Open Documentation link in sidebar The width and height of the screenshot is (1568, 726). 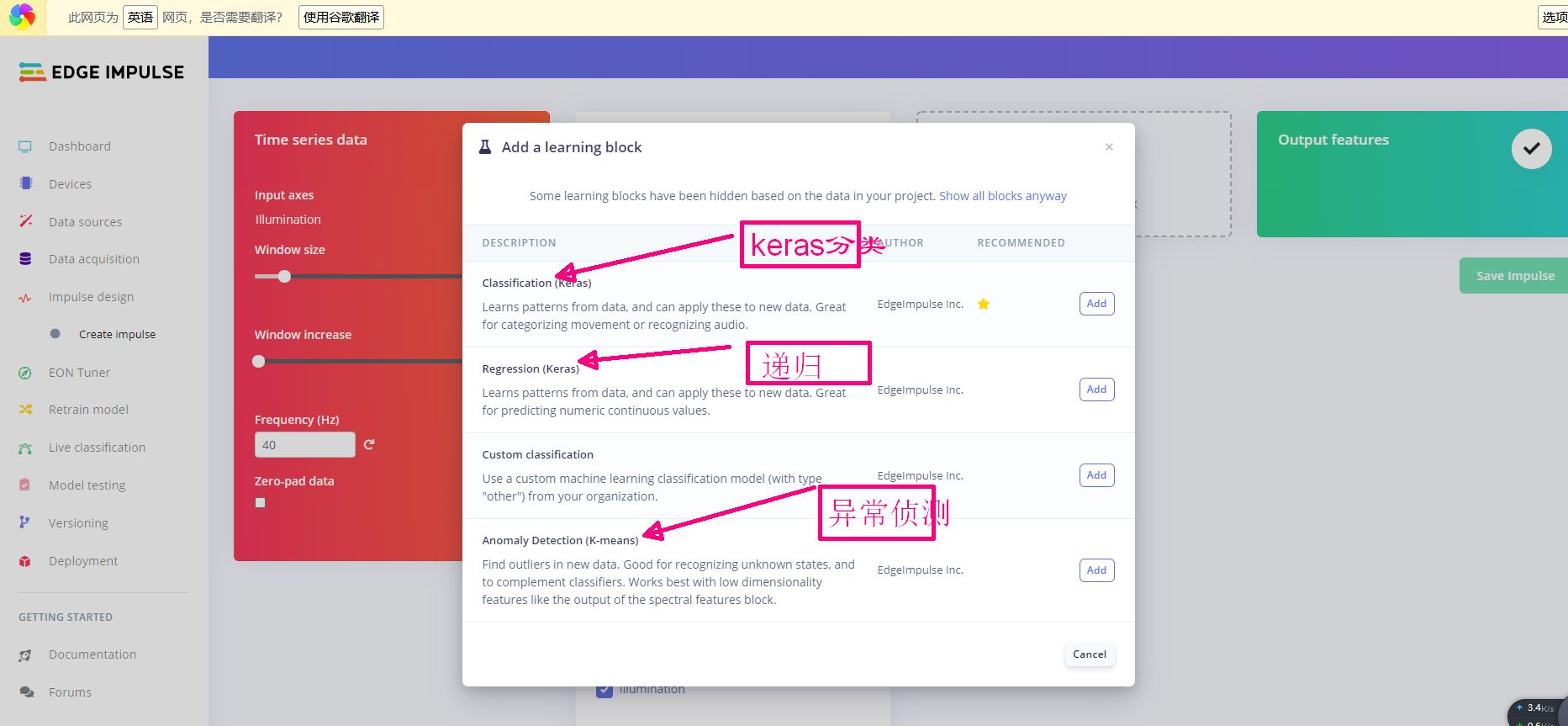pos(92,654)
